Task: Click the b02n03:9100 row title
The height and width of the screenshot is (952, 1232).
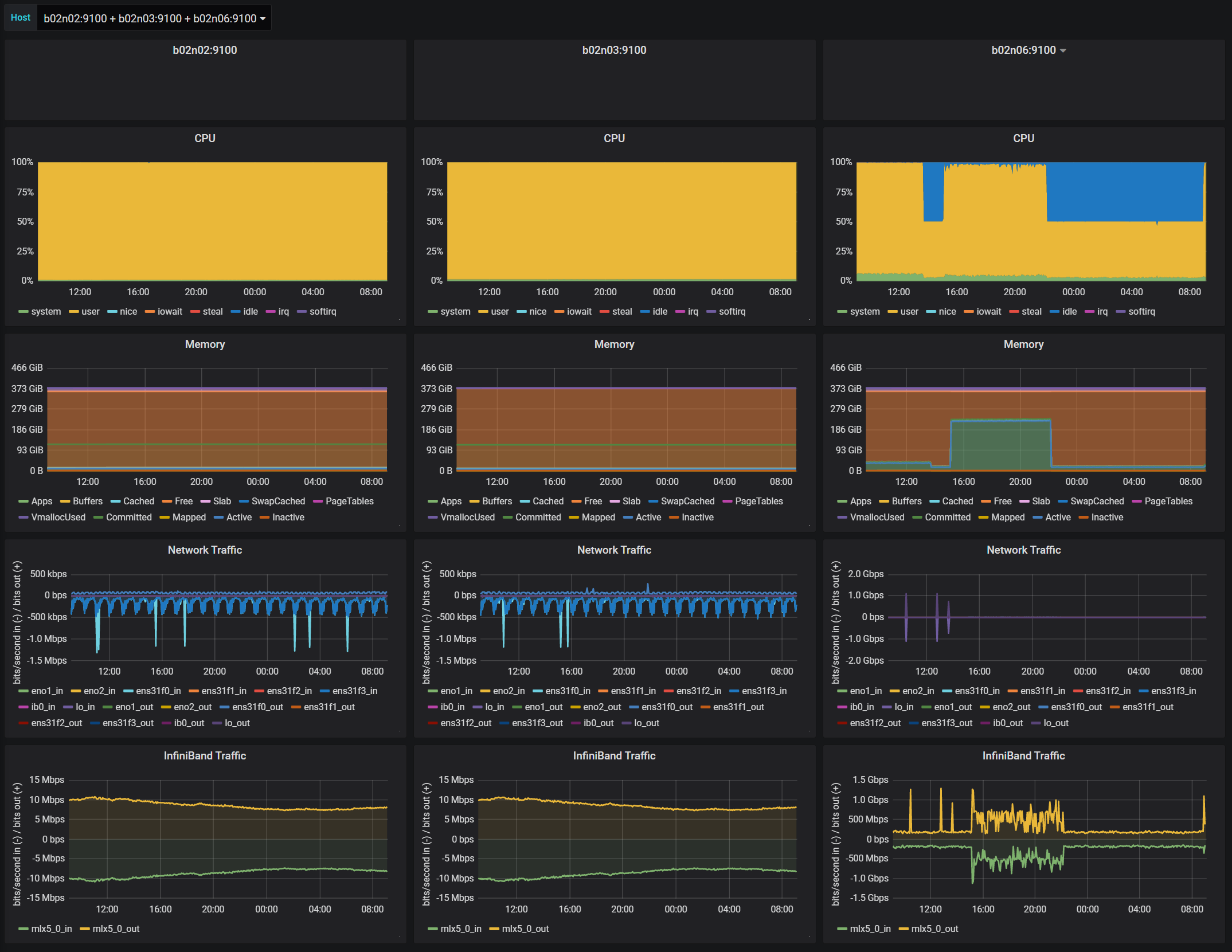Action: click(614, 50)
